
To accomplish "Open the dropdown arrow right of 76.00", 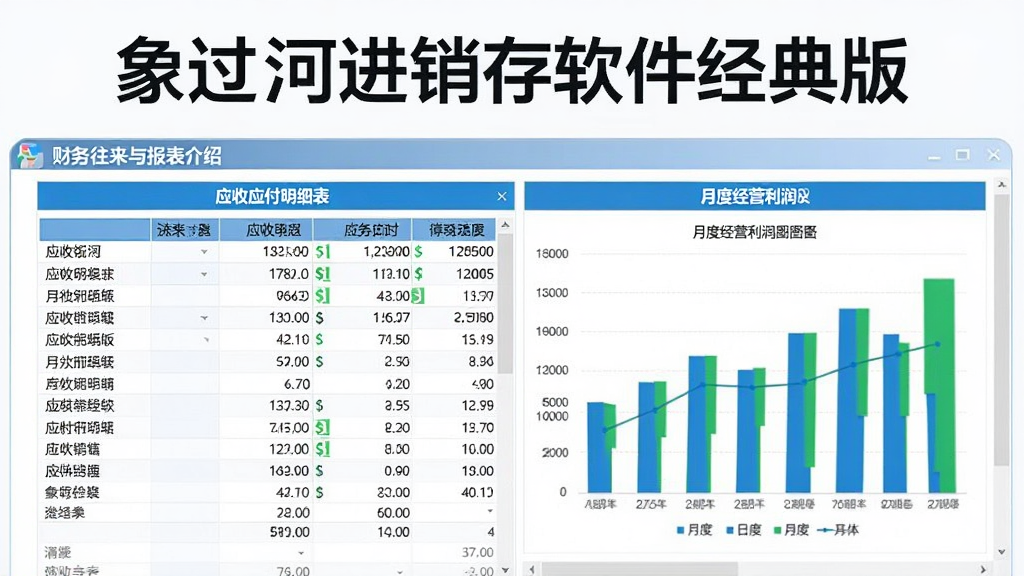I will (x=400, y=571).
